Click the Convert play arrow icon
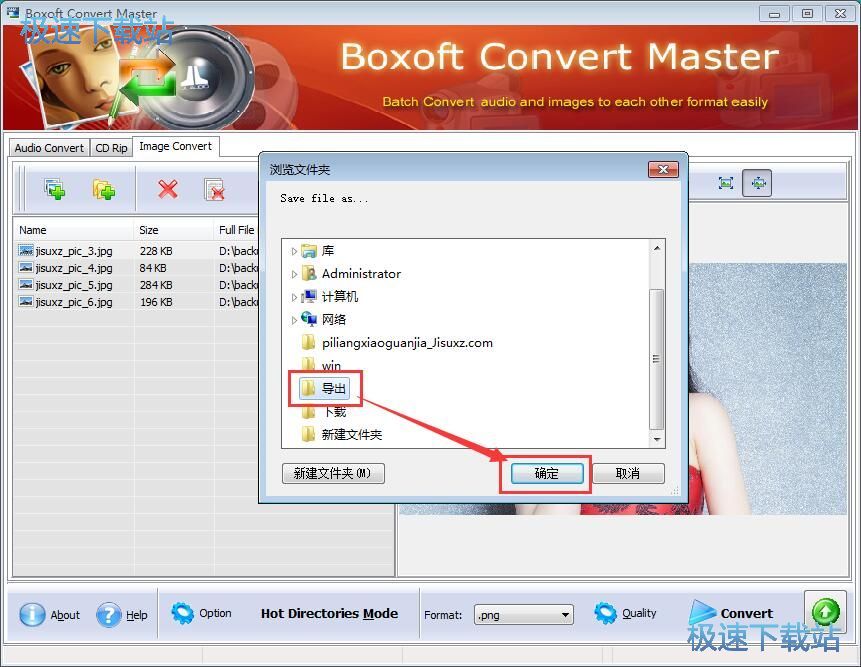Image resolution: width=861 pixels, height=667 pixels. [x=702, y=612]
